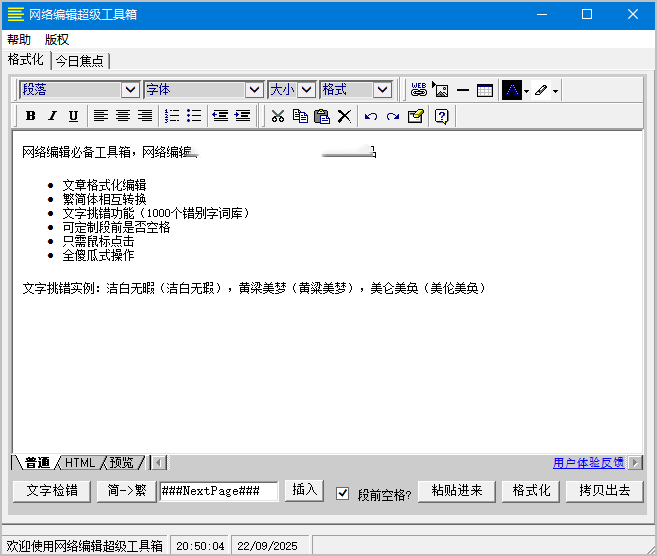Image resolution: width=657 pixels, height=556 pixels.
Task: Undo the last edit
Action: [370, 116]
